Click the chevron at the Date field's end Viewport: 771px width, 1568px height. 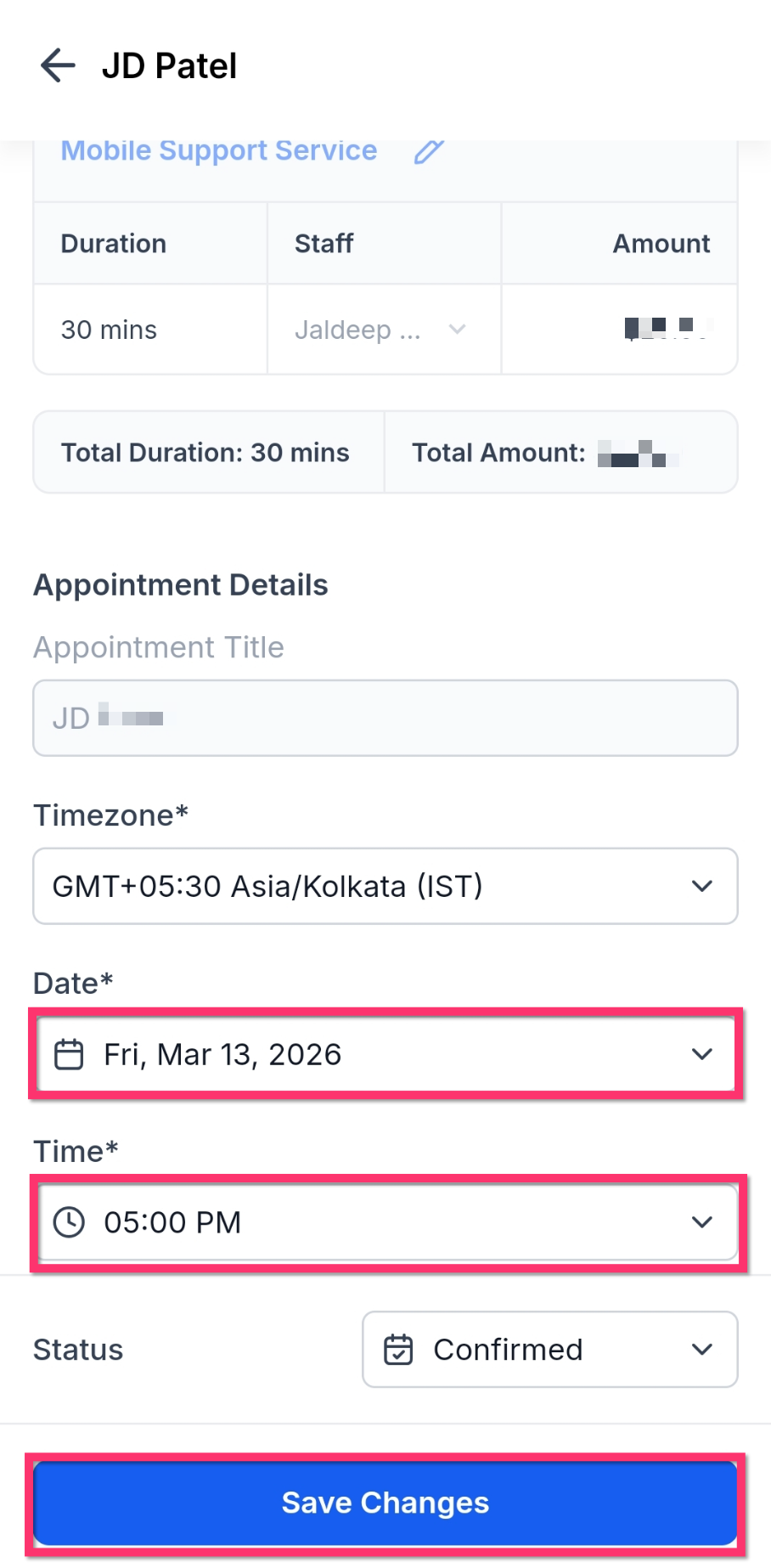point(702,1054)
